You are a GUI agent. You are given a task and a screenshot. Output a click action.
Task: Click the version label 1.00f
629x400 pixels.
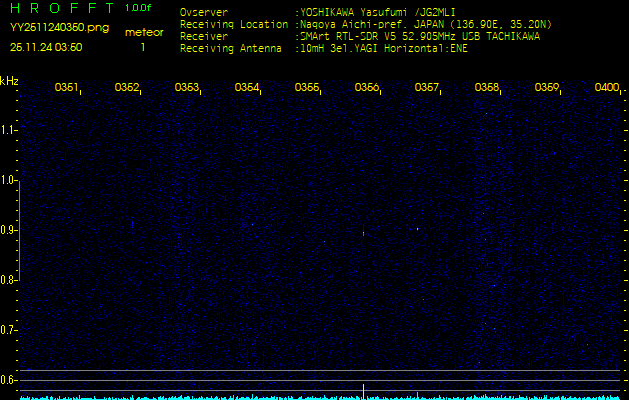138,8
